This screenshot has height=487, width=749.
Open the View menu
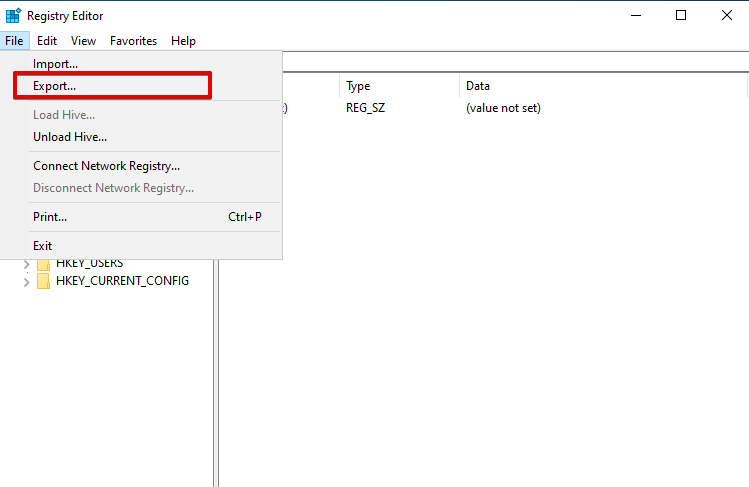83,41
